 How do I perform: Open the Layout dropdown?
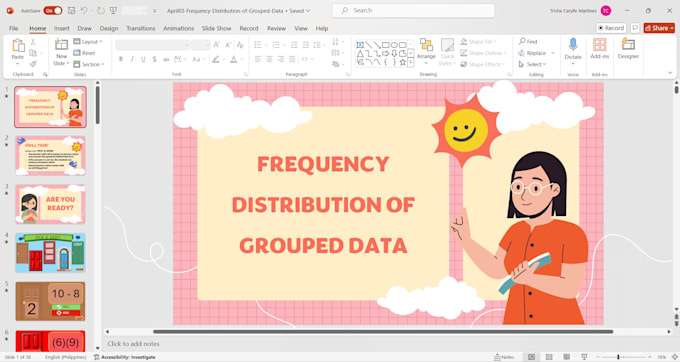(88, 42)
